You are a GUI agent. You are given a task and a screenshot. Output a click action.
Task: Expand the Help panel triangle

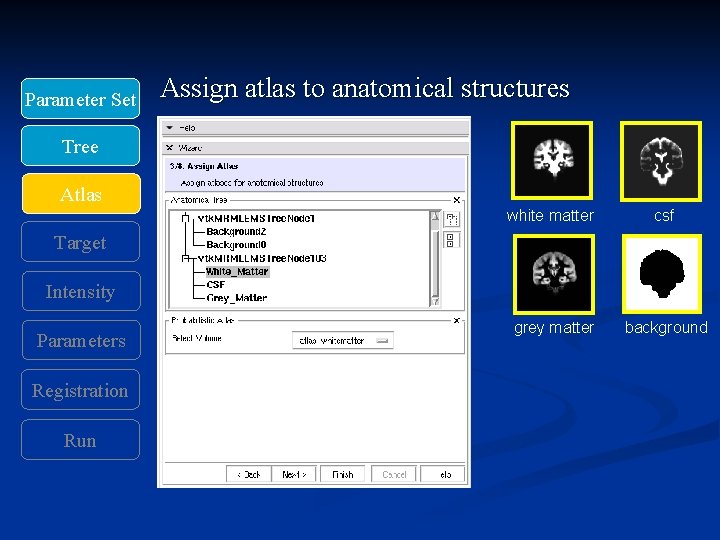click(x=170, y=128)
